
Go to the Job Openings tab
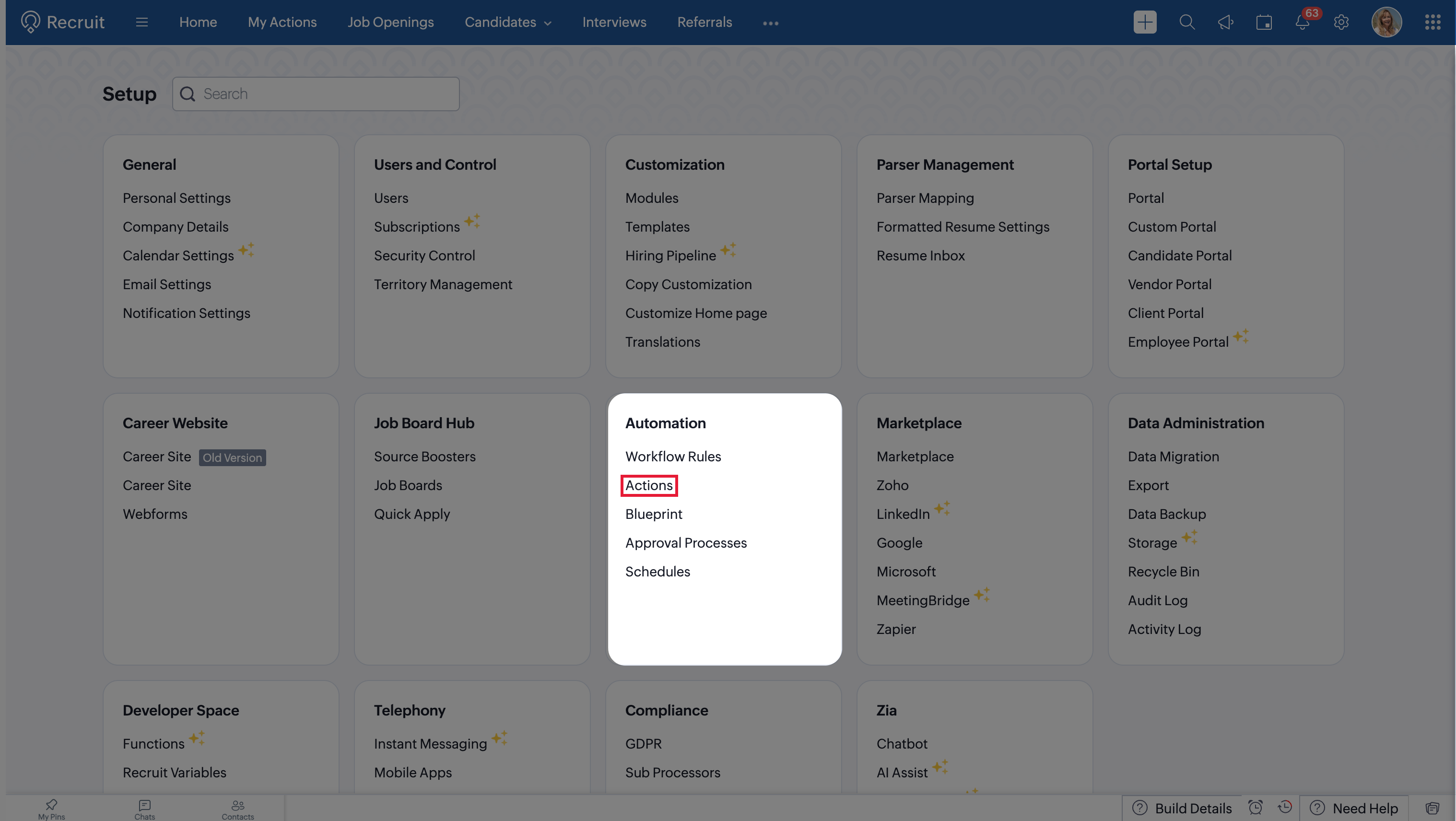pyautogui.click(x=390, y=22)
